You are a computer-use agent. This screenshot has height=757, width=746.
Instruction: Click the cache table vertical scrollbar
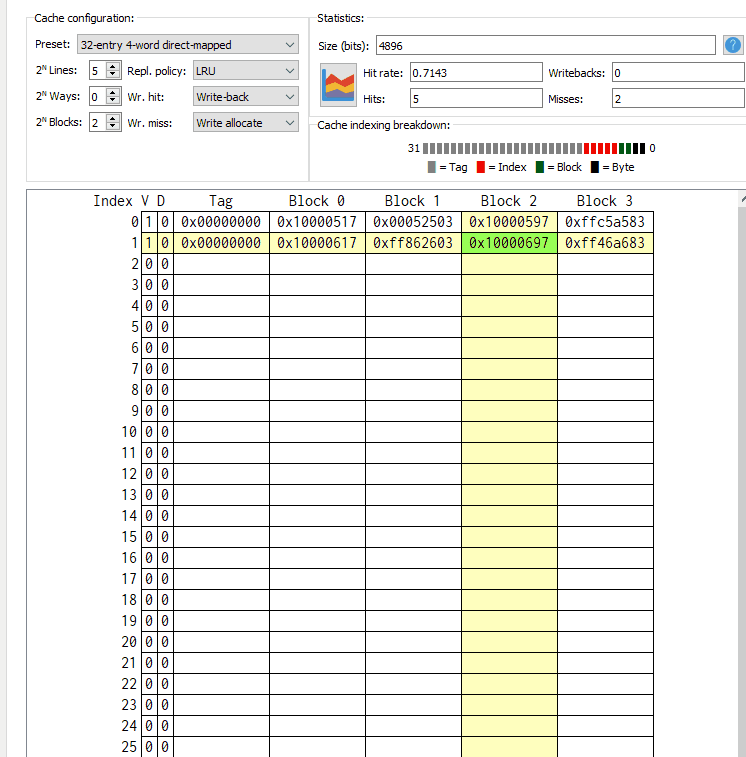tap(742, 473)
